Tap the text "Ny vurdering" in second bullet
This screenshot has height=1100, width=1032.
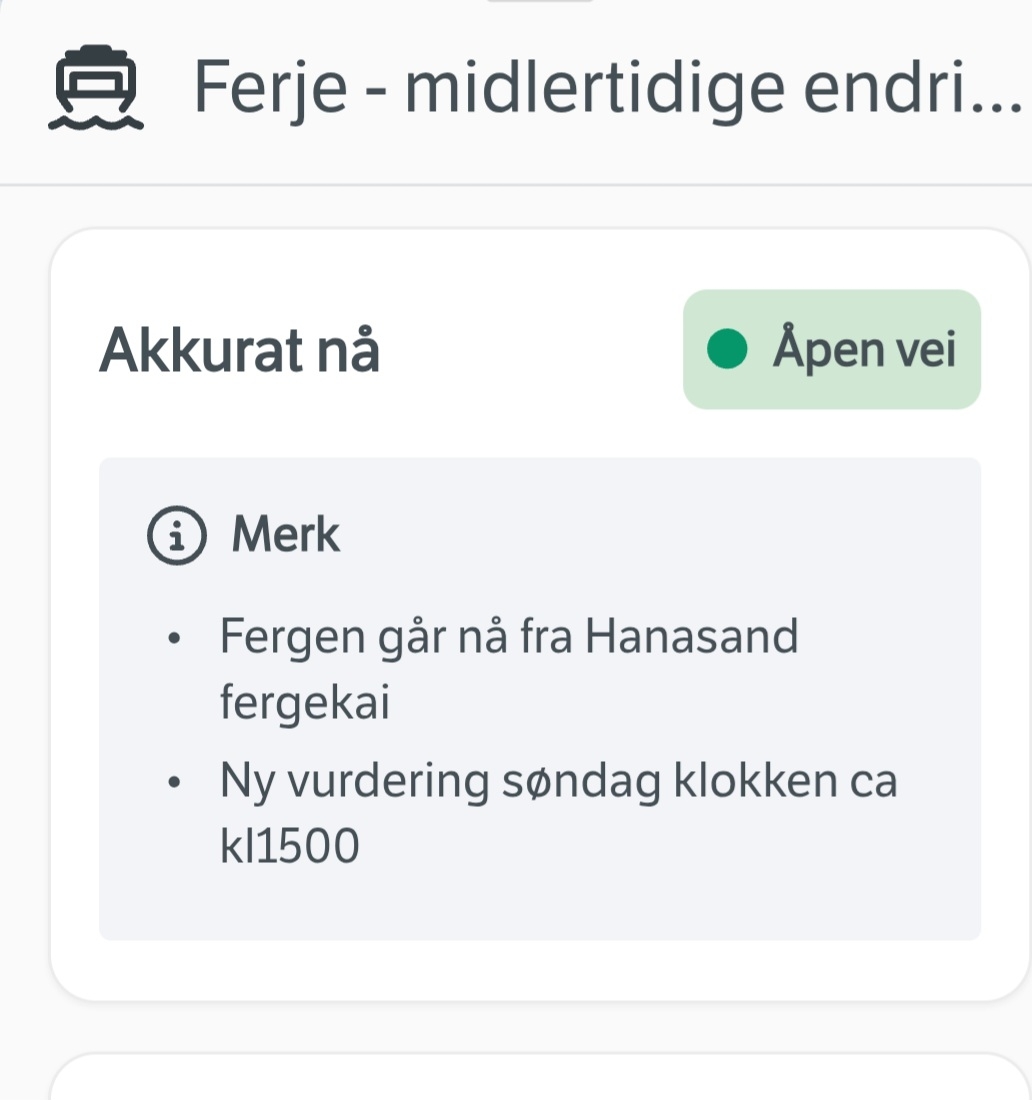354,782
